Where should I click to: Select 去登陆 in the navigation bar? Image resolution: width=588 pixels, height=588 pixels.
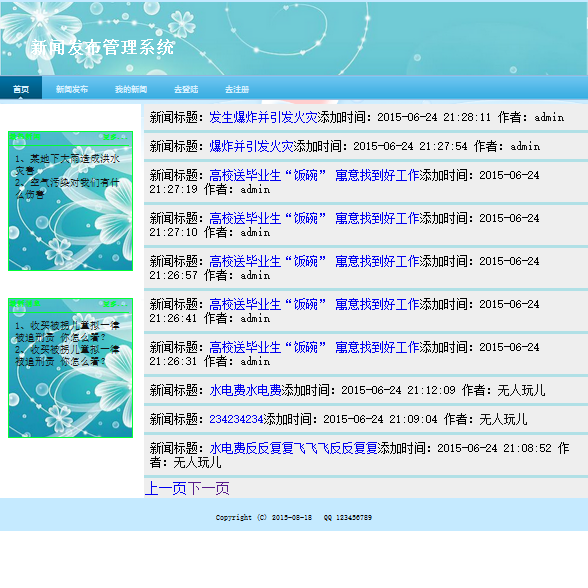tap(186, 89)
